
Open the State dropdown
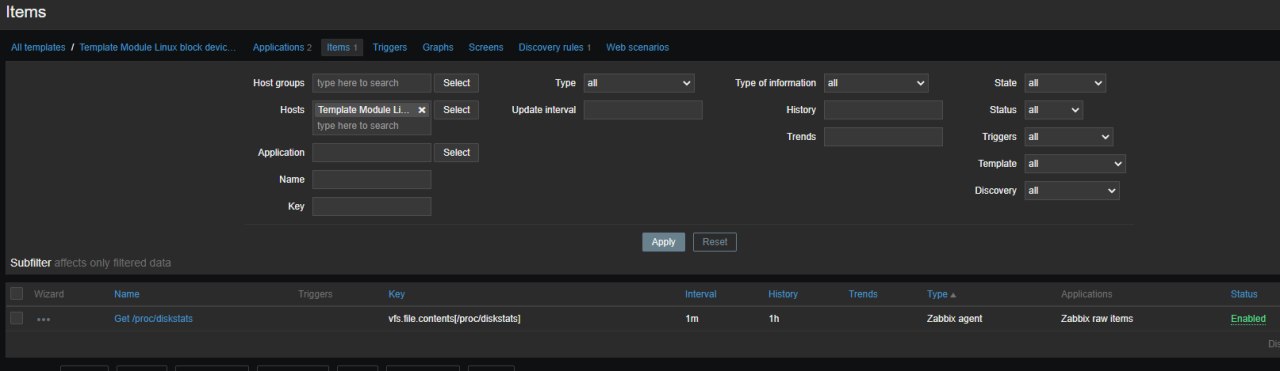pyautogui.click(x=1065, y=83)
